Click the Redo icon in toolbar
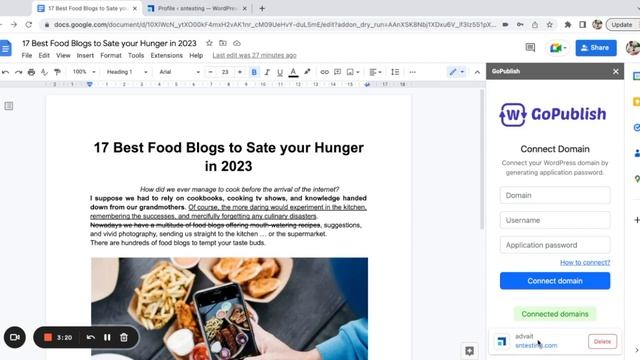 18,72
